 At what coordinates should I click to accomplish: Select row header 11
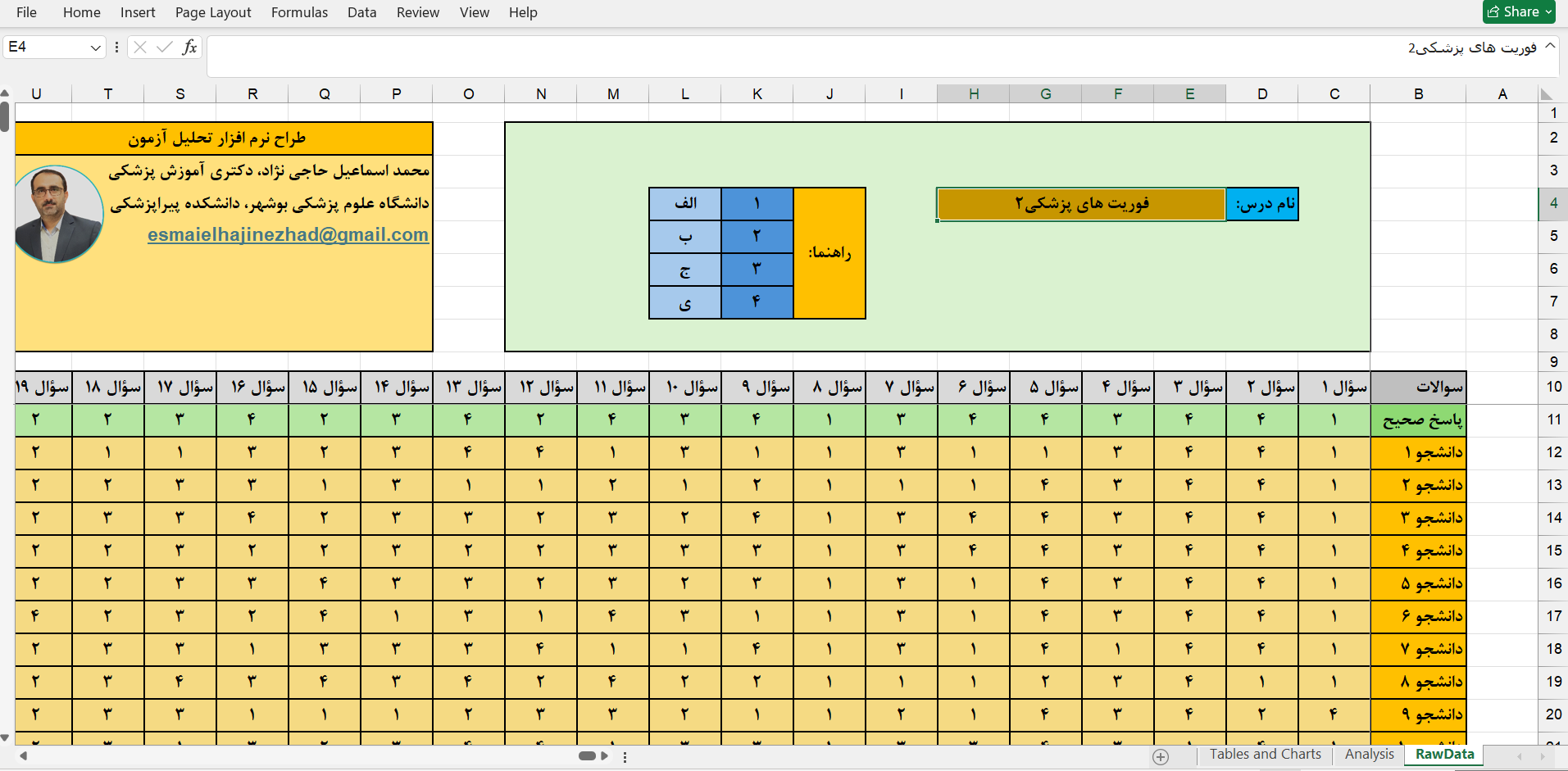coord(1553,420)
